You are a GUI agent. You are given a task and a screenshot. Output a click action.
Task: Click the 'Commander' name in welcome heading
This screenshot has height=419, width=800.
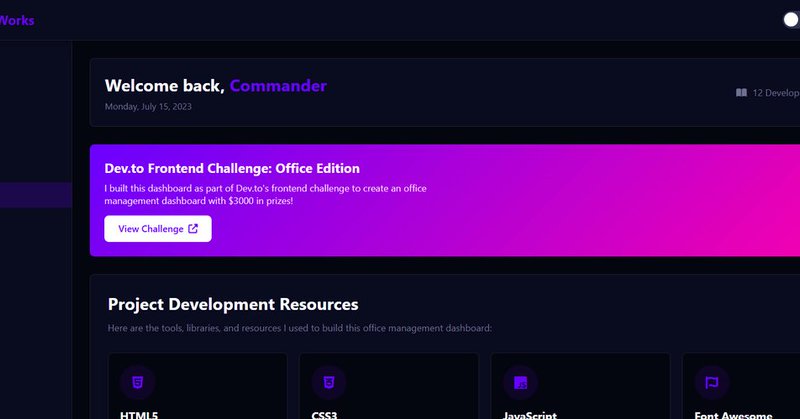(278, 86)
